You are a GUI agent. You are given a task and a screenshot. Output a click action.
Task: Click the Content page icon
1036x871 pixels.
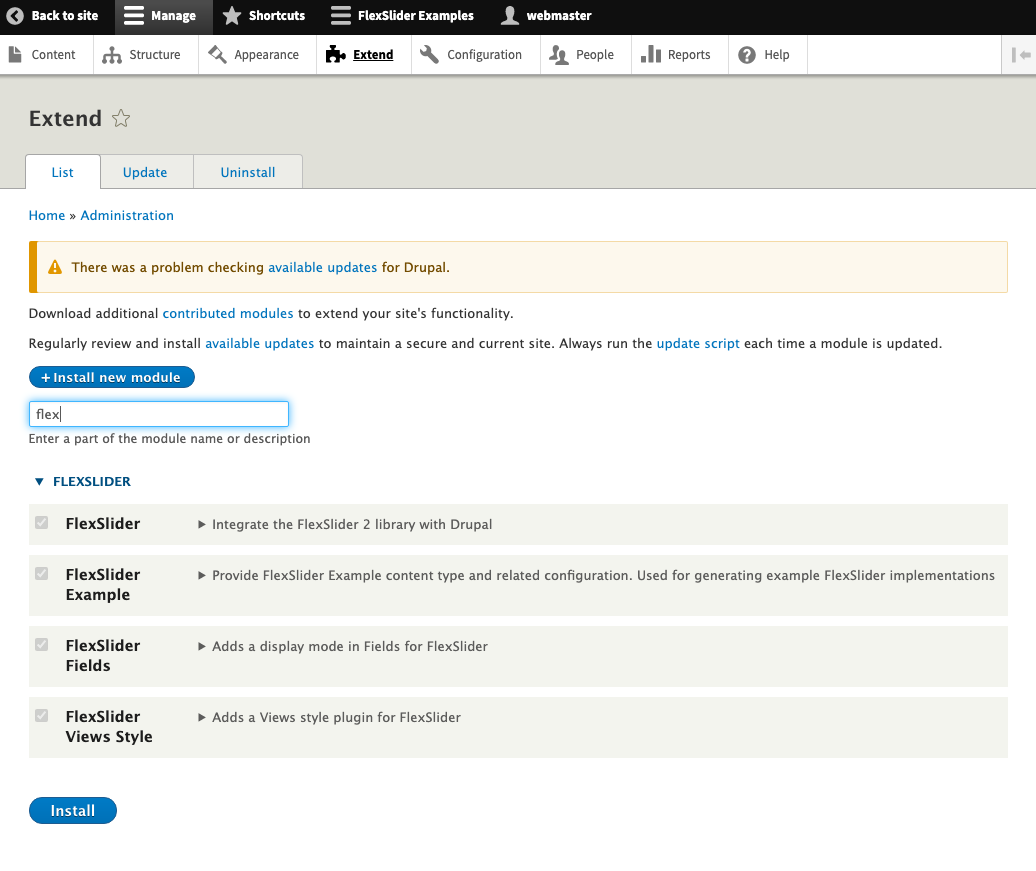tap(15, 55)
